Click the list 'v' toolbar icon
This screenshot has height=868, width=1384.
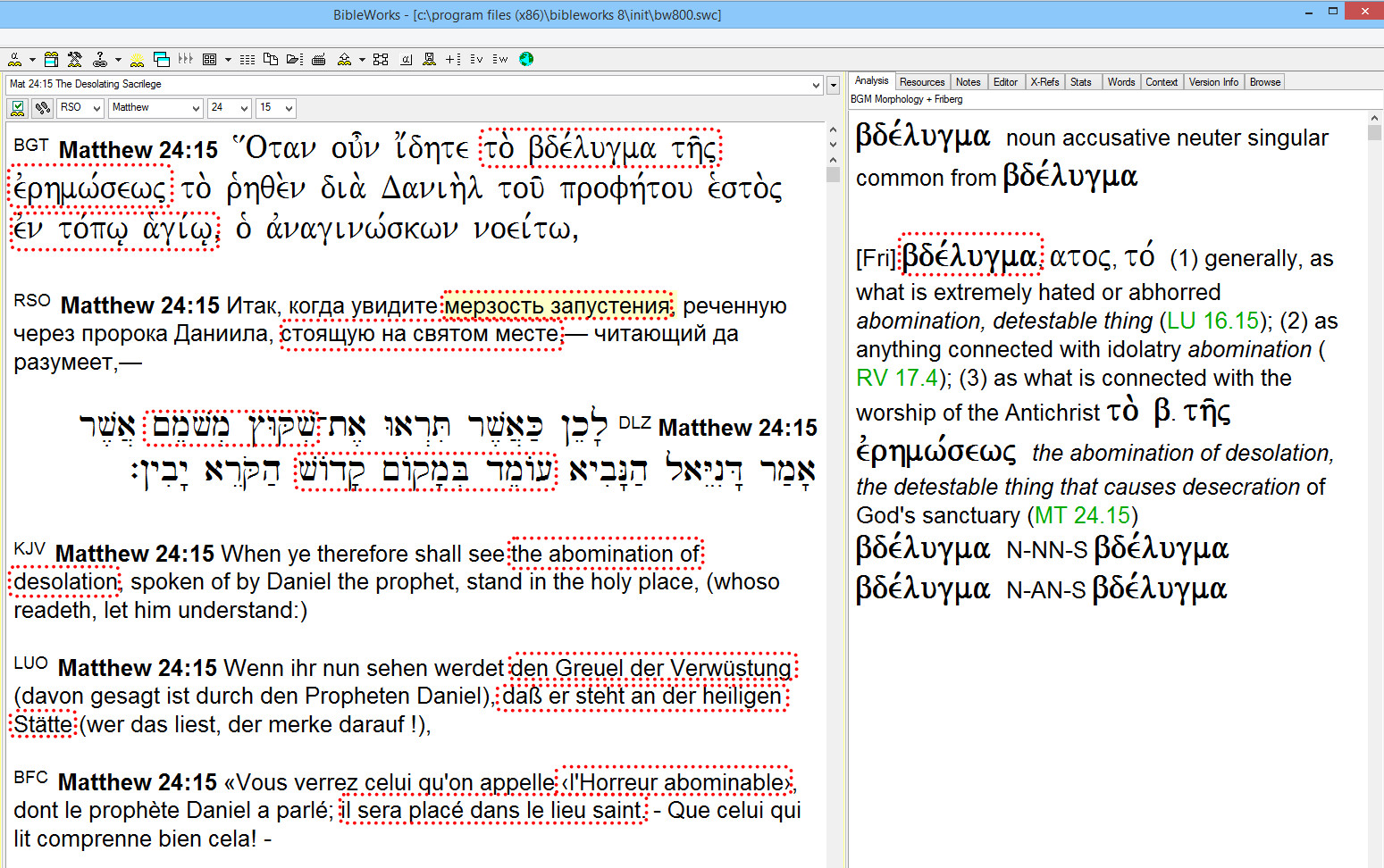pyautogui.click(x=476, y=59)
